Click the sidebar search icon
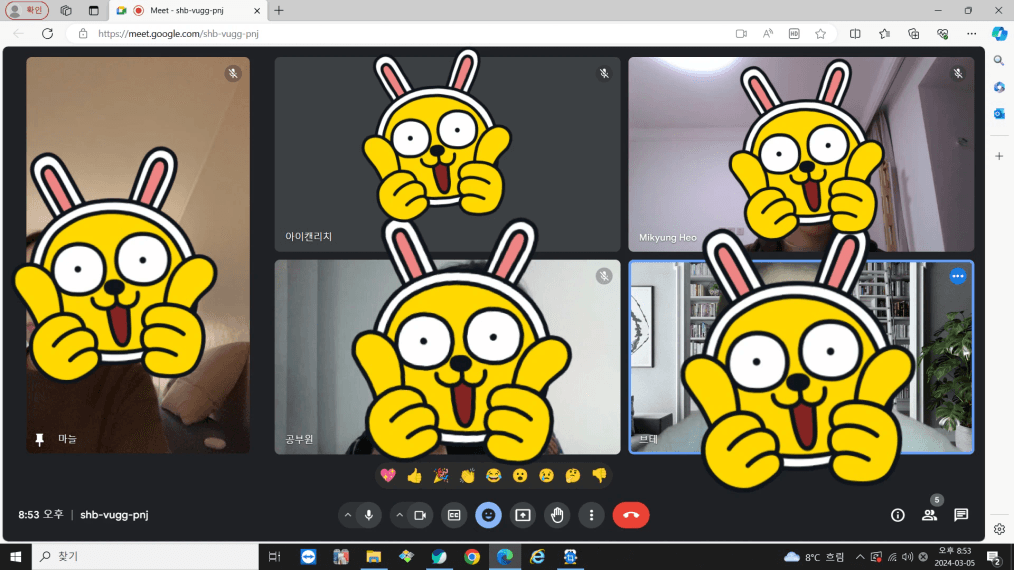 (x=999, y=61)
